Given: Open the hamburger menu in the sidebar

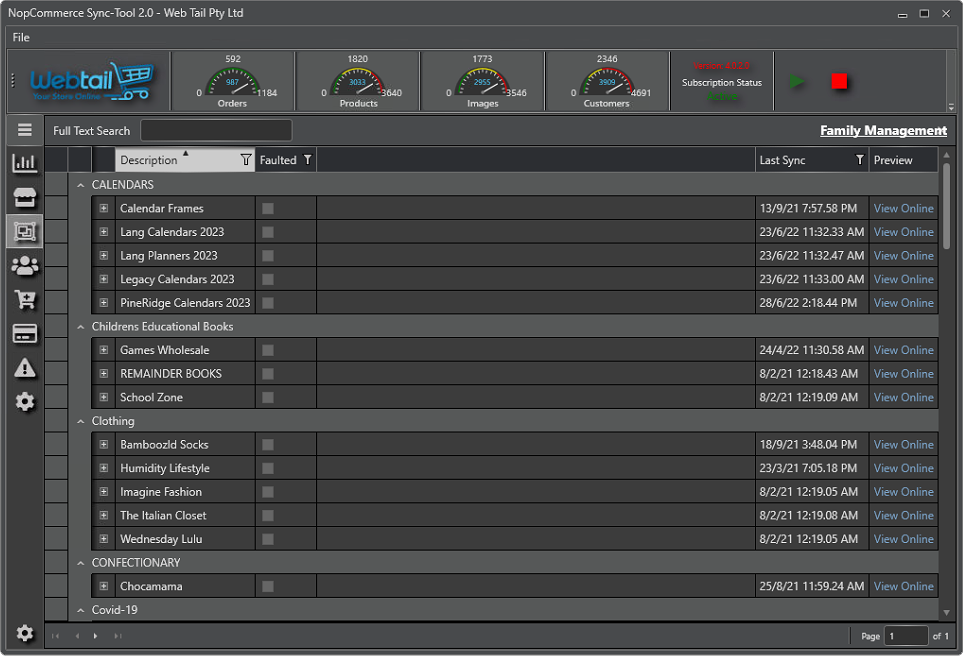Looking at the screenshot, I should click(x=25, y=130).
